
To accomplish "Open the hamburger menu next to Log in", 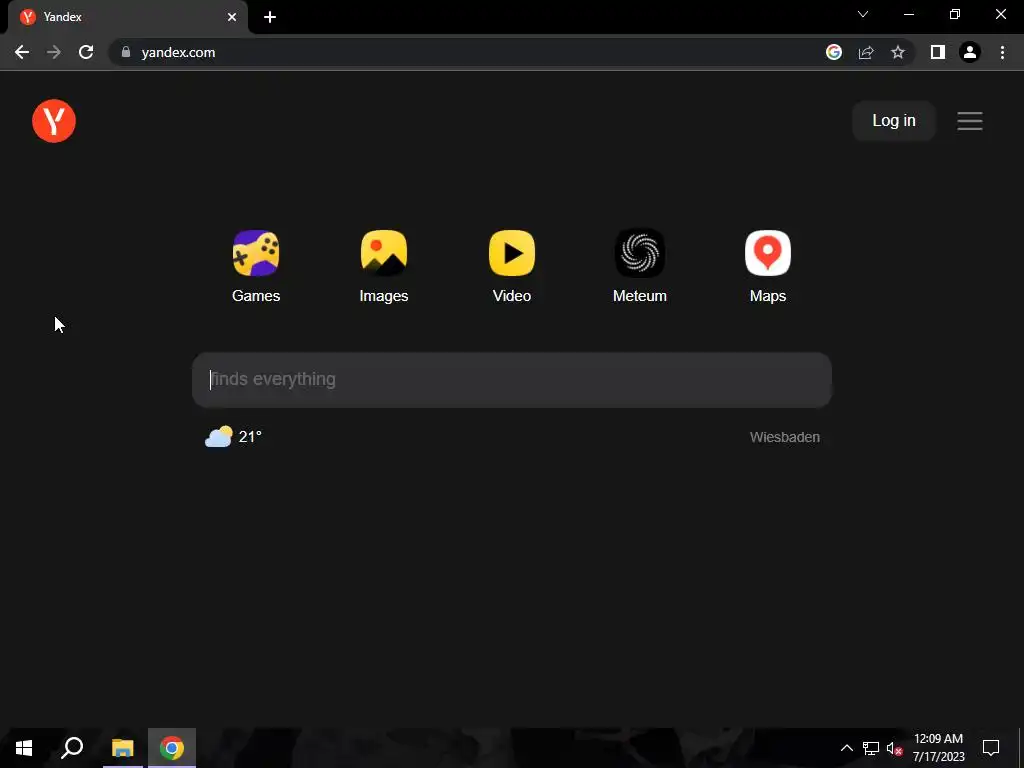I will 970,121.
